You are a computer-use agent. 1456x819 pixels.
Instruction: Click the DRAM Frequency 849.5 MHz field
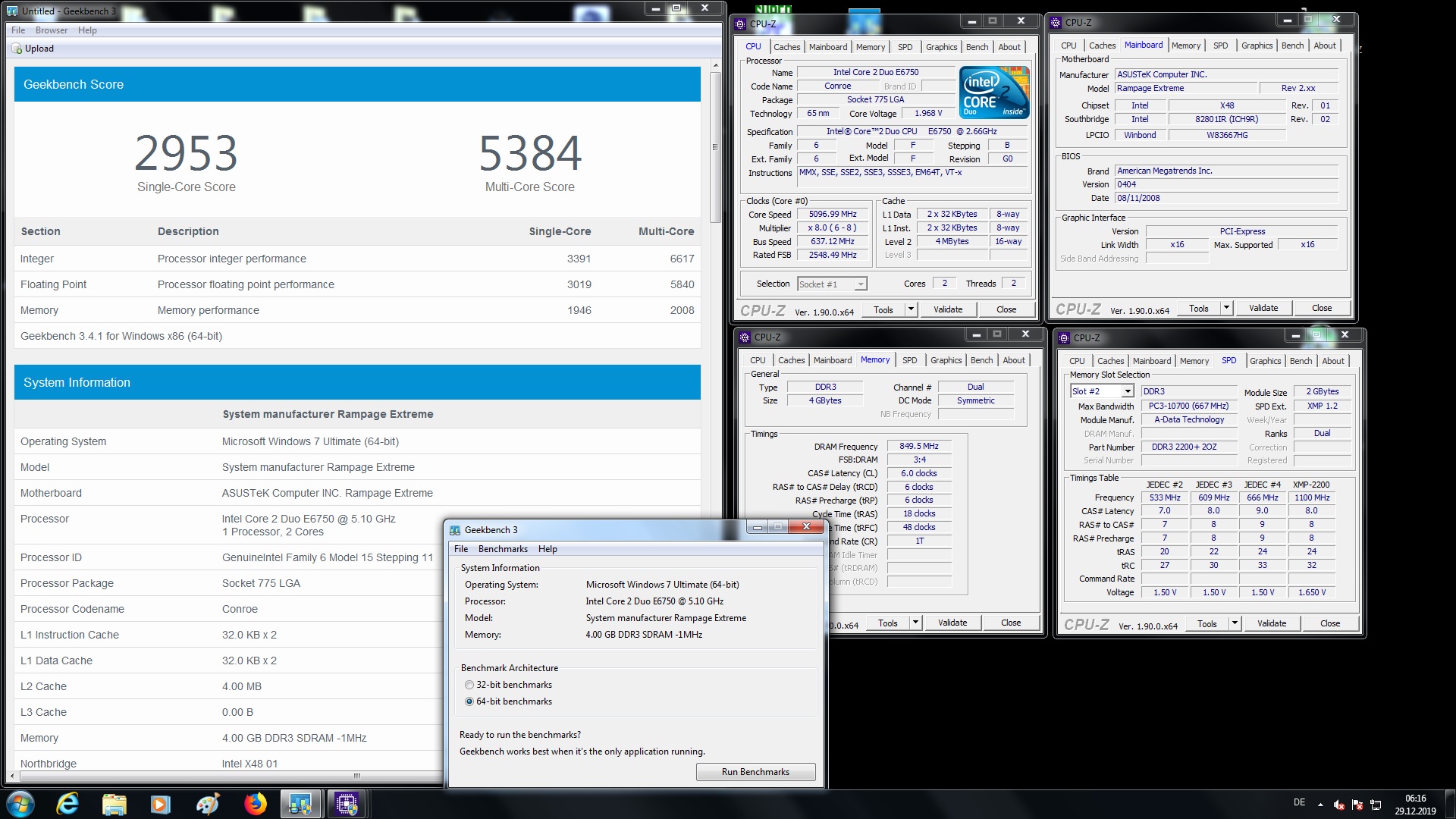(x=919, y=447)
